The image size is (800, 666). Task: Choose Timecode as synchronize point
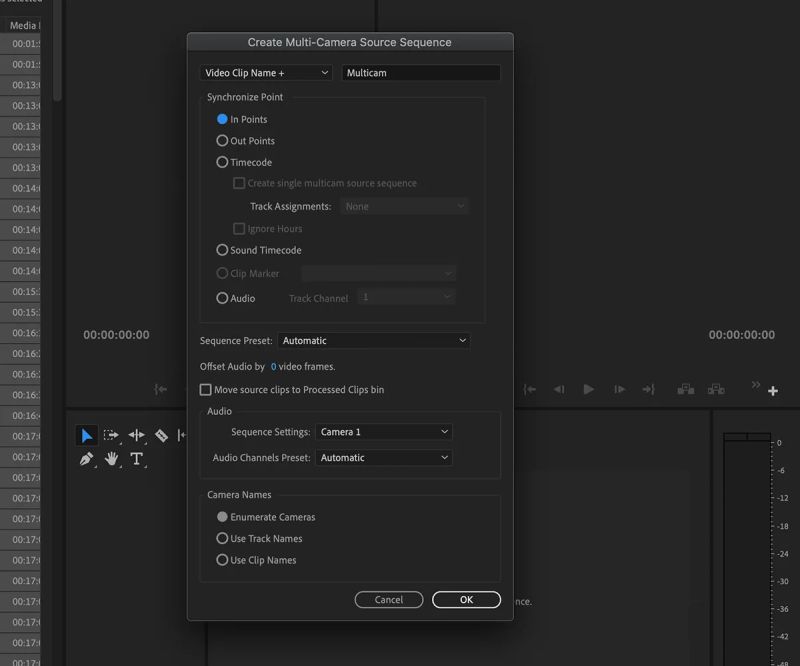pos(221,162)
